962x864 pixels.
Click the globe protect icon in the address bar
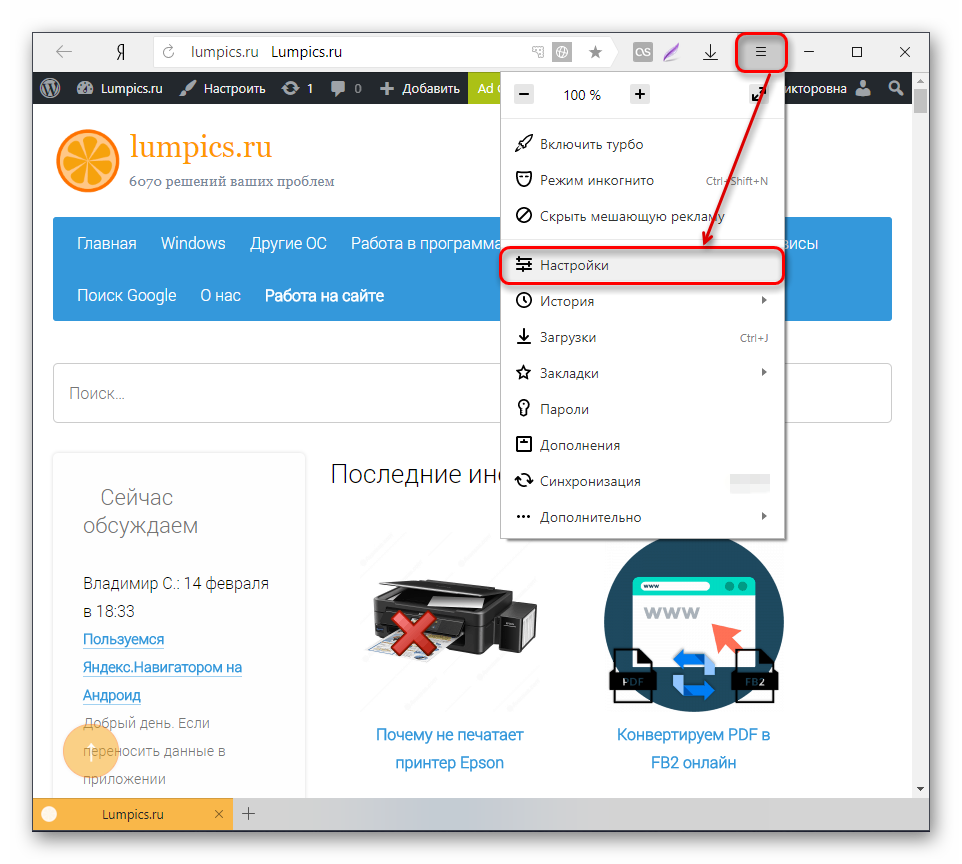point(562,52)
